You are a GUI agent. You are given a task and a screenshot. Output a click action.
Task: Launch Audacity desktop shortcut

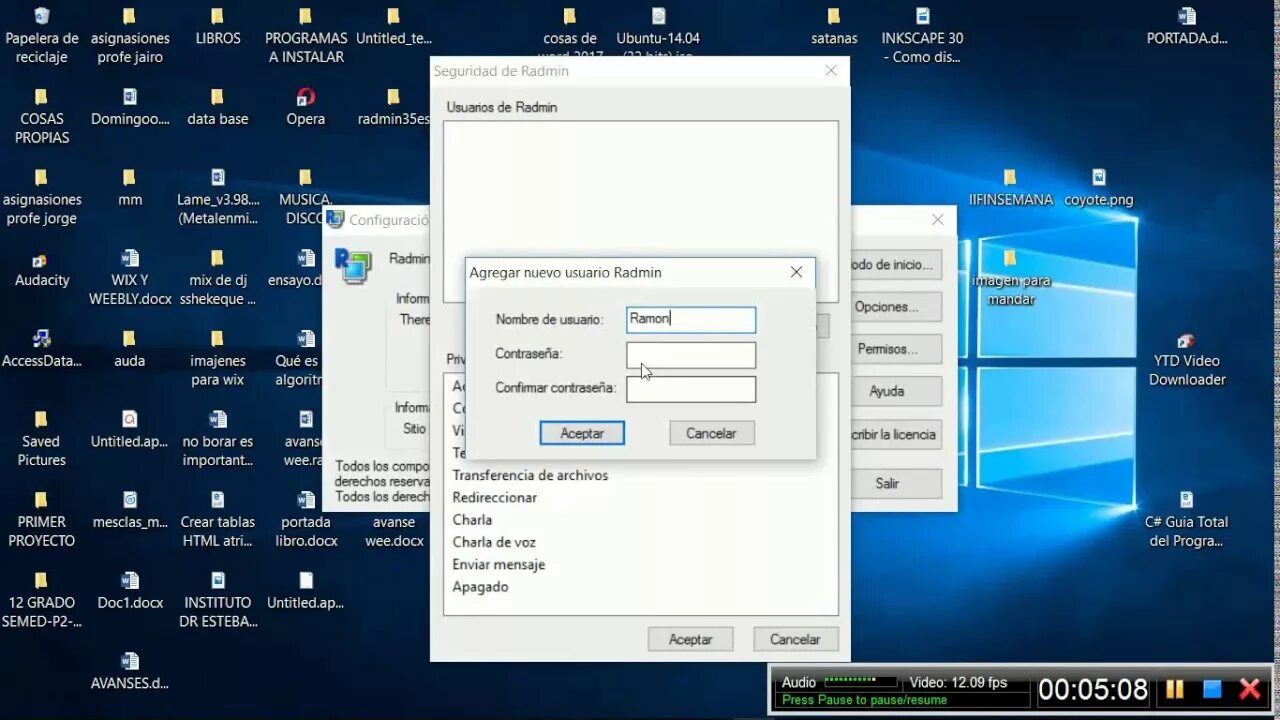point(41,270)
